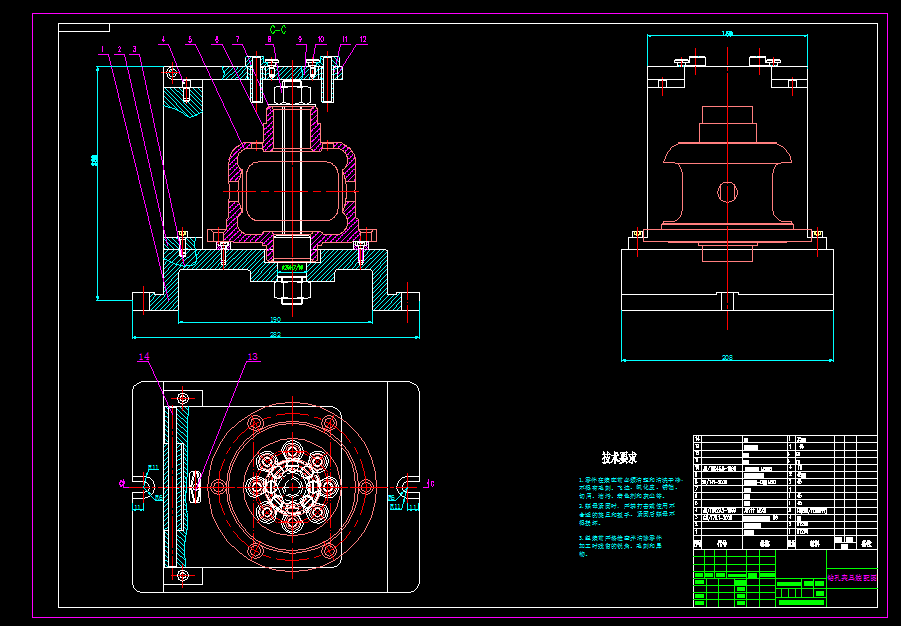Select part balloon number "12"
The image size is (901, 626).
(363, 40)
